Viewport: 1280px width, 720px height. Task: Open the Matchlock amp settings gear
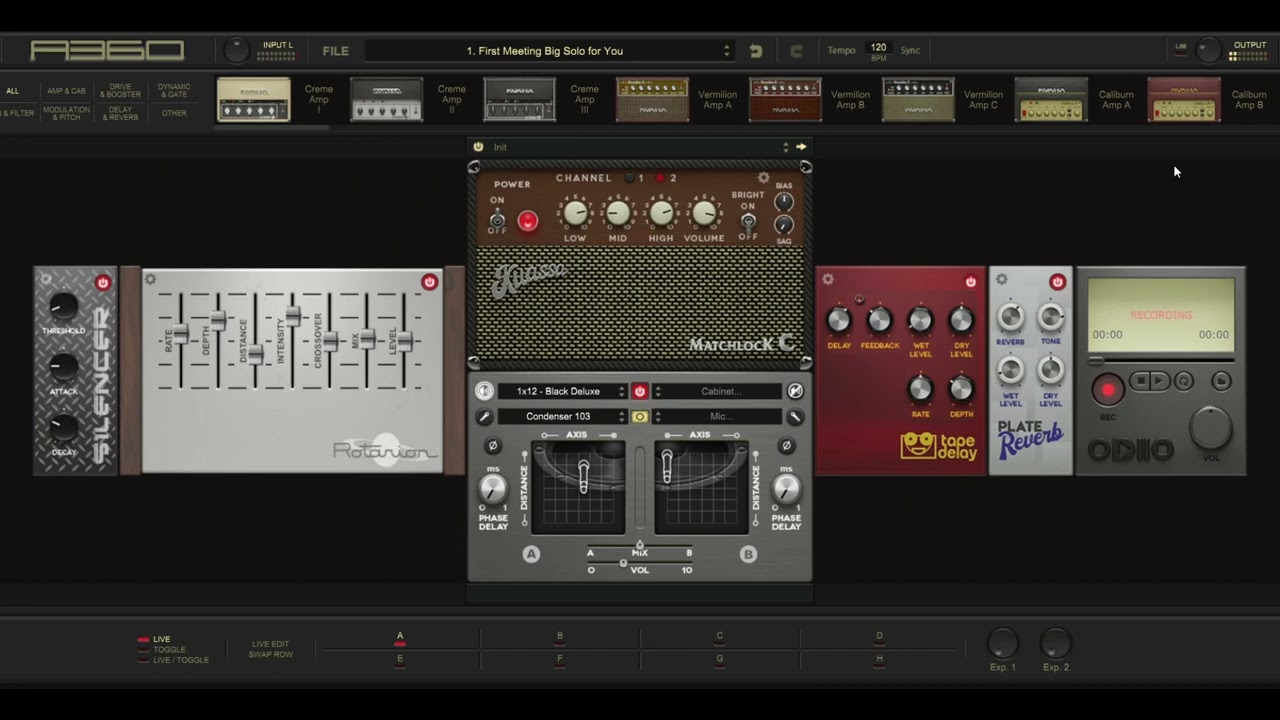(x=764, y=178)
